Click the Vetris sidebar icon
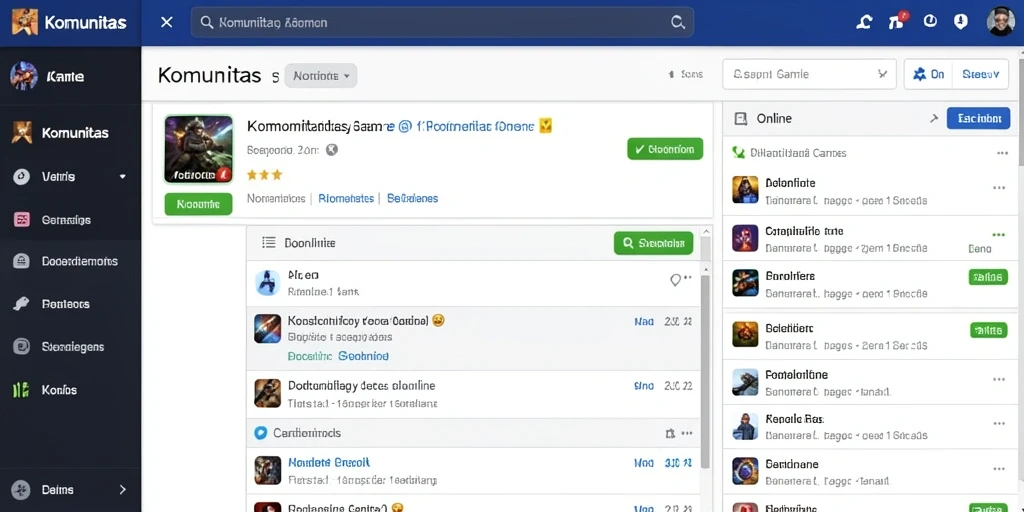Viewport: 1024px width, 512px height. [x=22, y=177]
